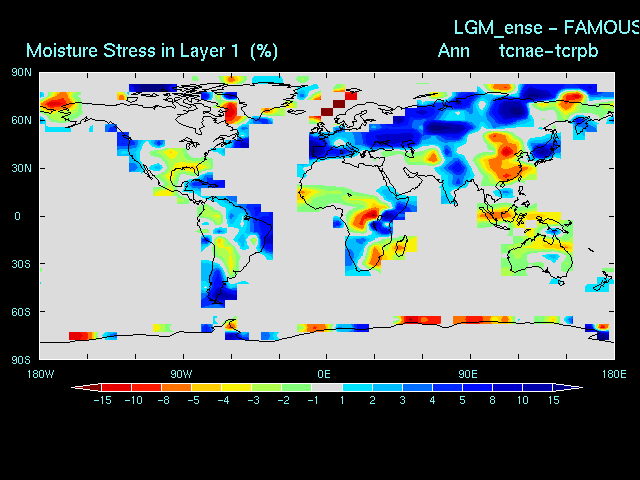This screenshot has height=480, width=640.
Task: Click the 90E longitude axis label
Action: (x=467, y=373)
